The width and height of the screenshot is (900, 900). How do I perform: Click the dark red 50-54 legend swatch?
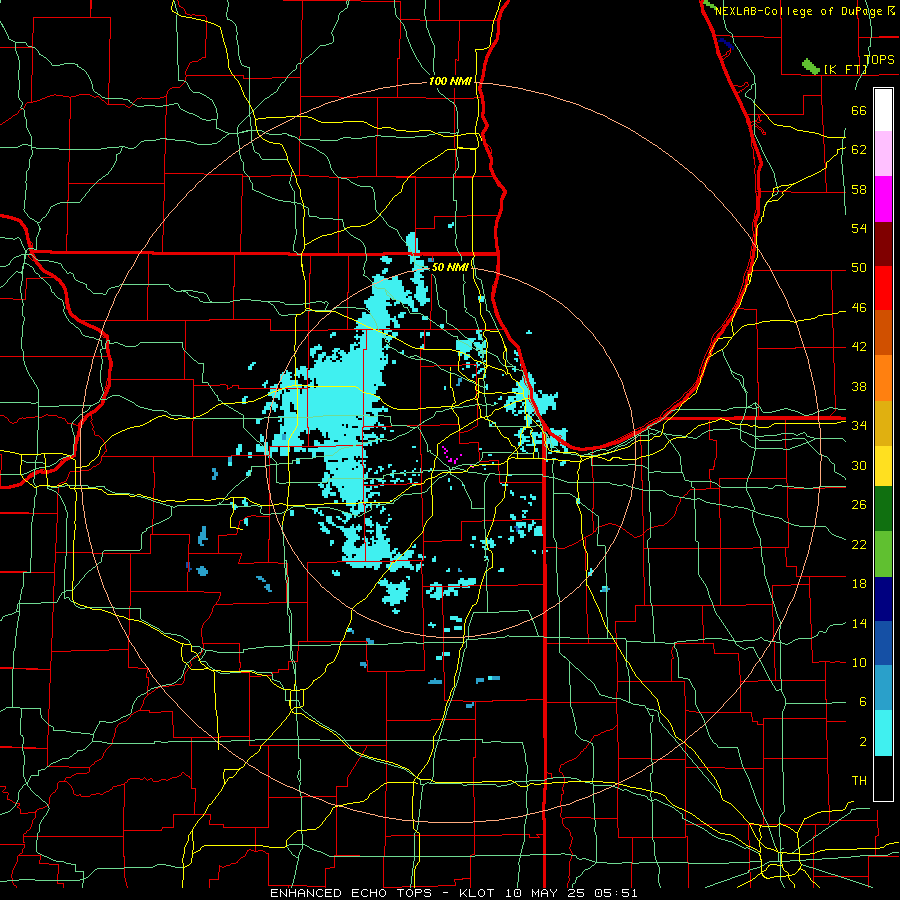click(x=883, y=244)
